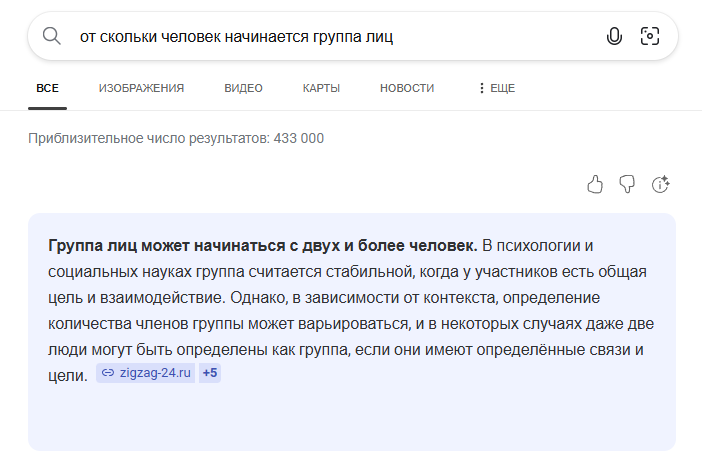Click the approximate results count text
The image size is (702, 464).
pos(176,138)
